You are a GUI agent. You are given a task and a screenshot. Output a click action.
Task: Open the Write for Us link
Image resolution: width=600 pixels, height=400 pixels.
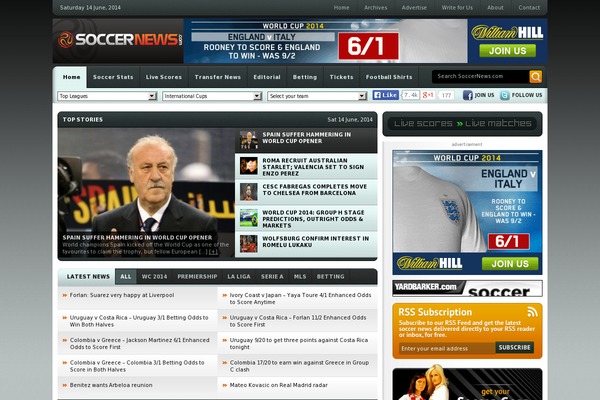pos(457,7)
